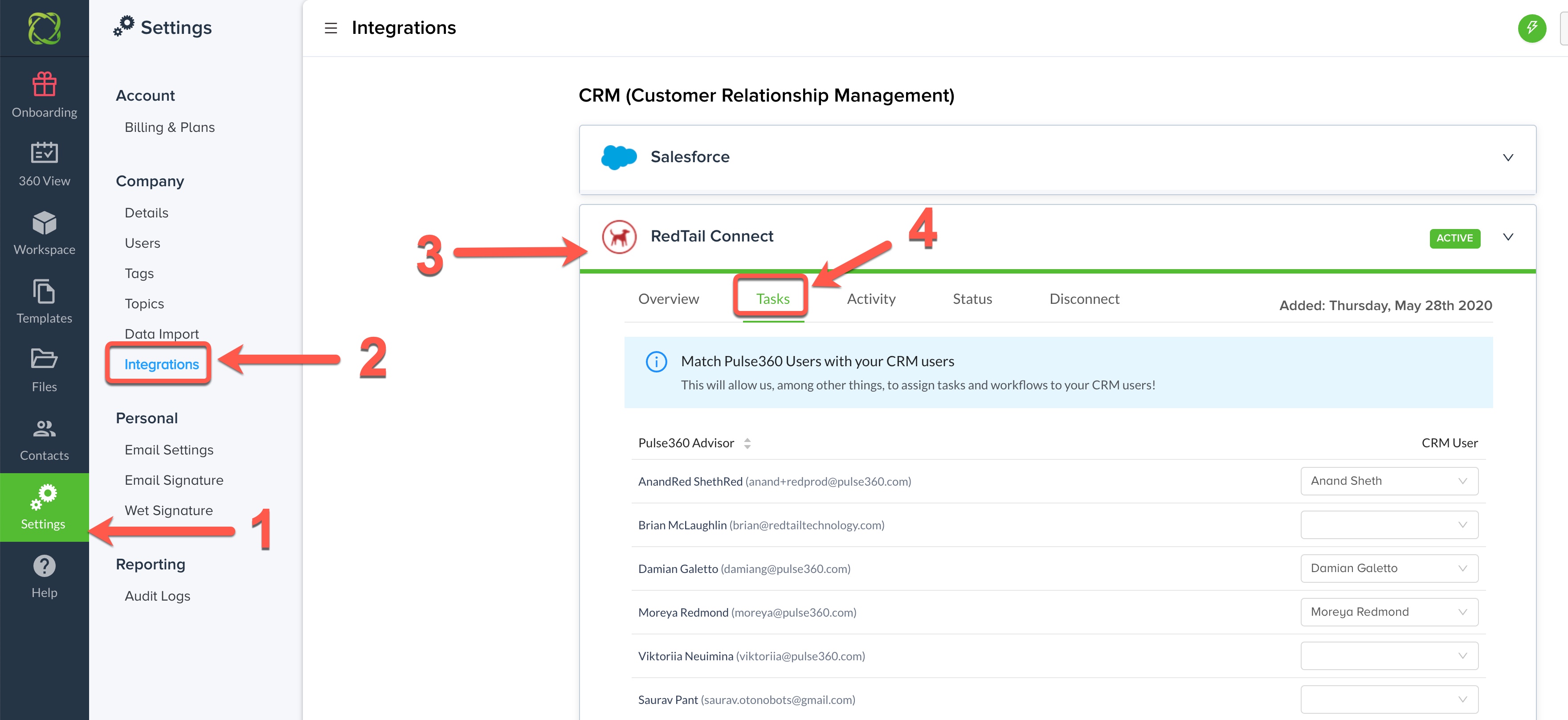Open the Files folder icon

(x=44, y=359)
